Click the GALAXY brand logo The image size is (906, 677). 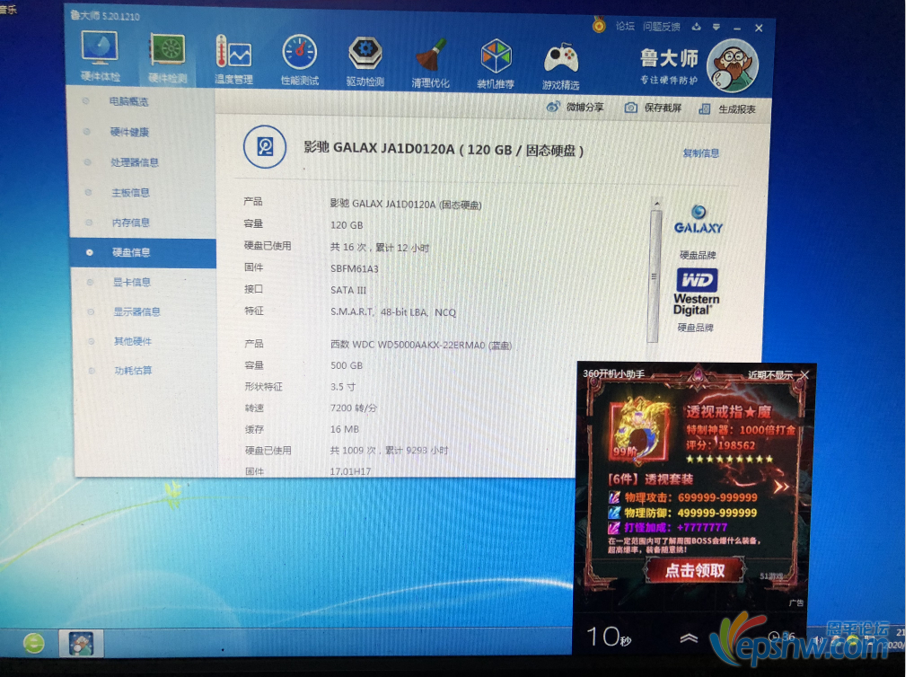click(x=698, y=220)
